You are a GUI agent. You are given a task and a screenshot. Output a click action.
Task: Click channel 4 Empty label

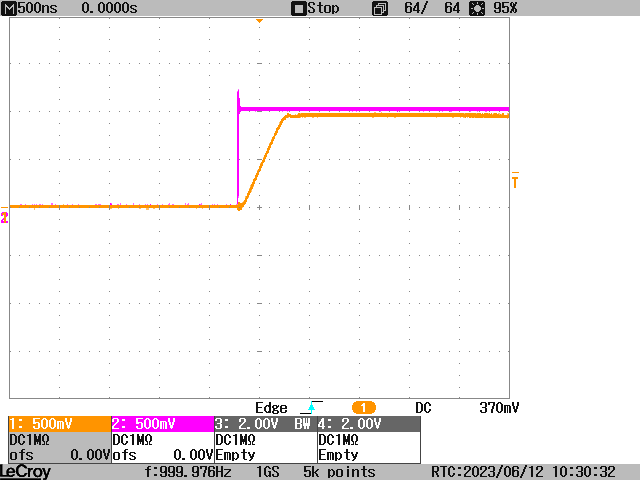338,455
